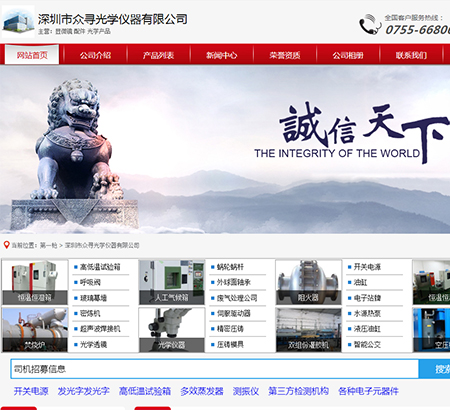
Task: Click the red location pin icon
Action: click(x=6, y=245)
